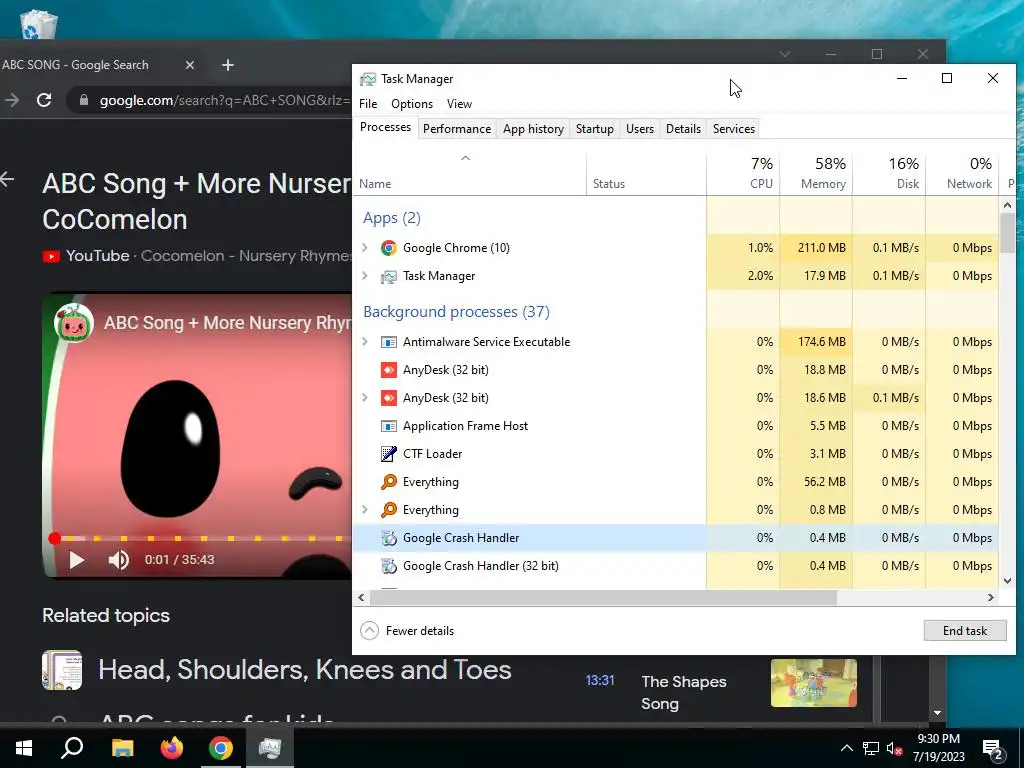Open the Windows Start menu

[24, 748]
